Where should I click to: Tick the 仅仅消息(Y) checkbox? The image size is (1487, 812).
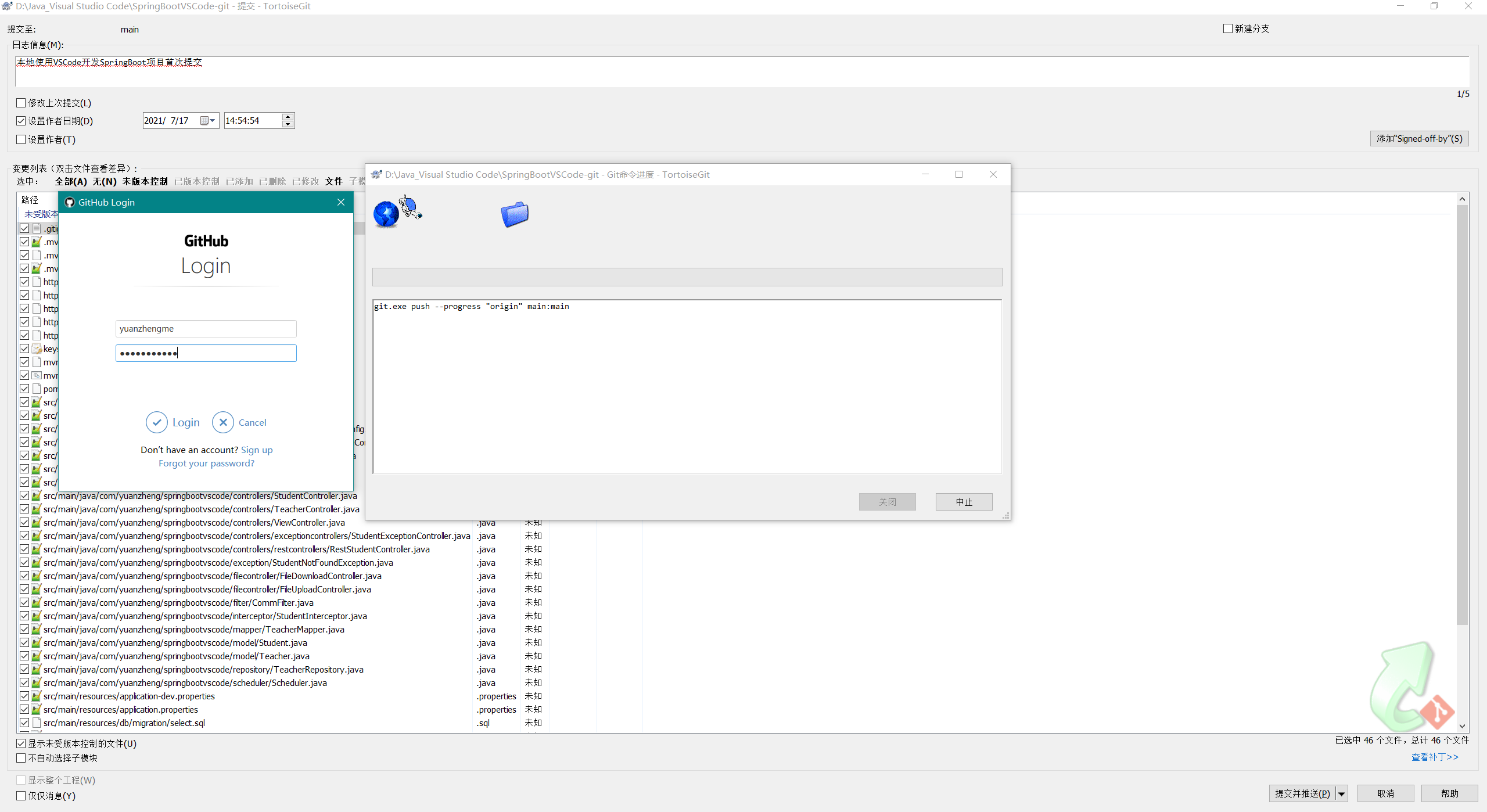click(x=21, y=796)
